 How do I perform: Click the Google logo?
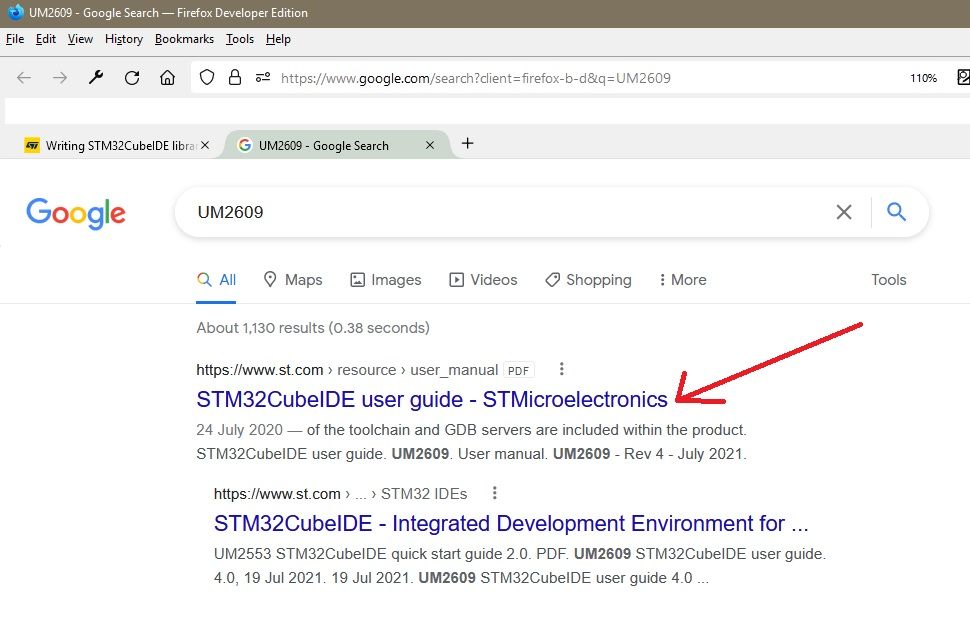76,213
